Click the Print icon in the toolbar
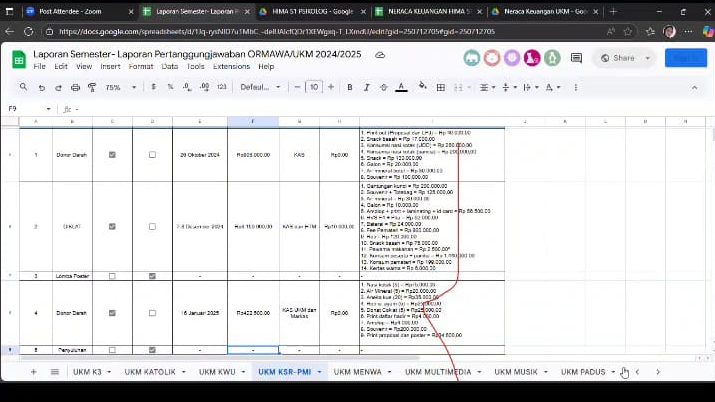This screenshot has height=402, width=715. point(76,87)
